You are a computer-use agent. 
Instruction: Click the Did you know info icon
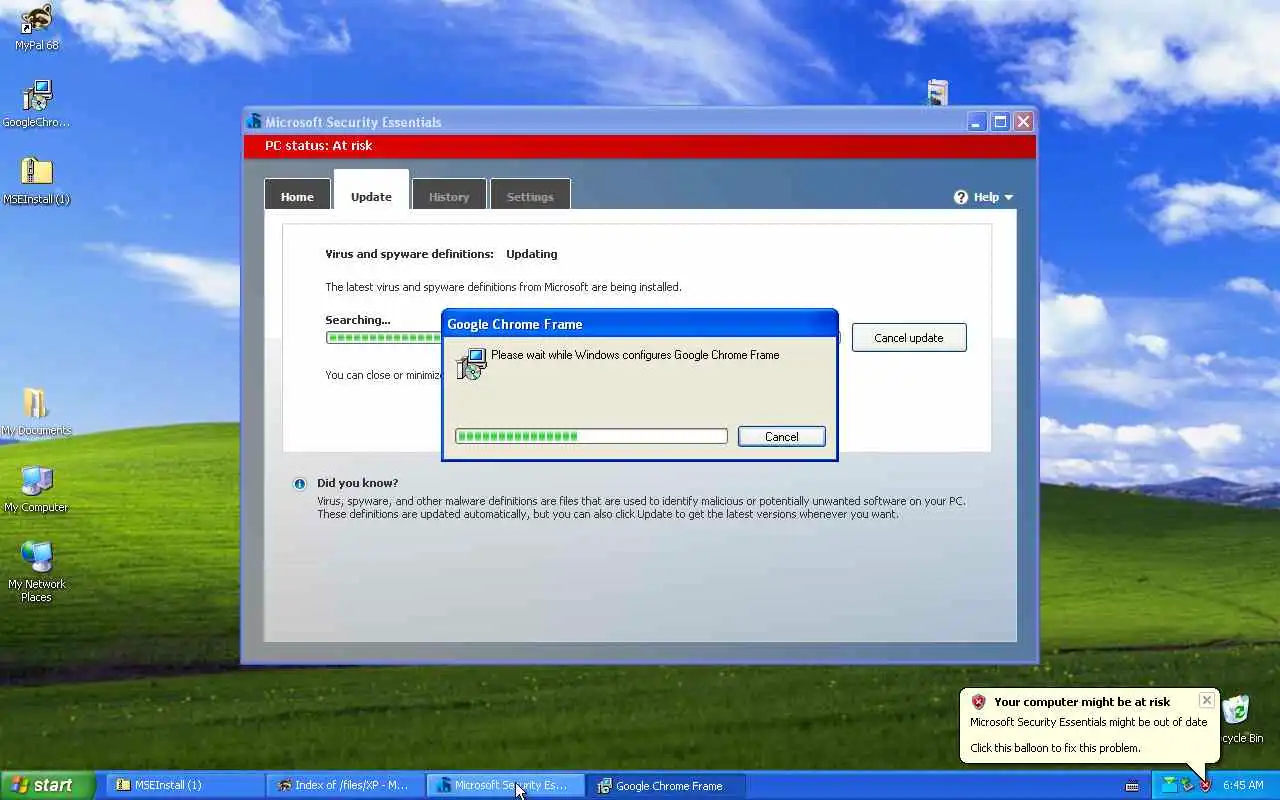tap(299, 484)
